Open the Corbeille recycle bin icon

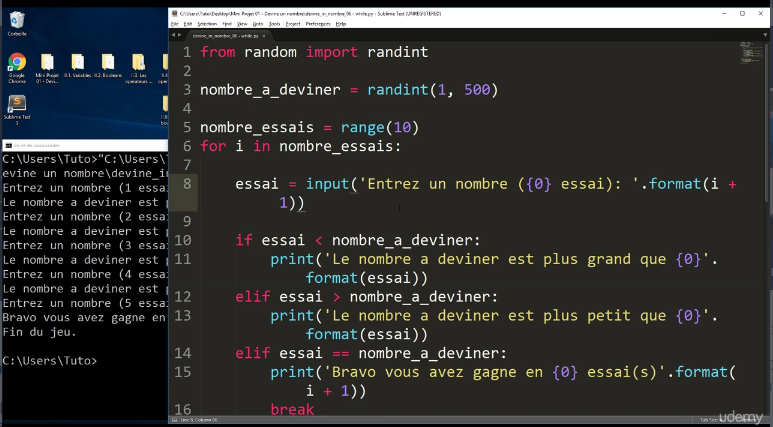(x=17, y=20)
